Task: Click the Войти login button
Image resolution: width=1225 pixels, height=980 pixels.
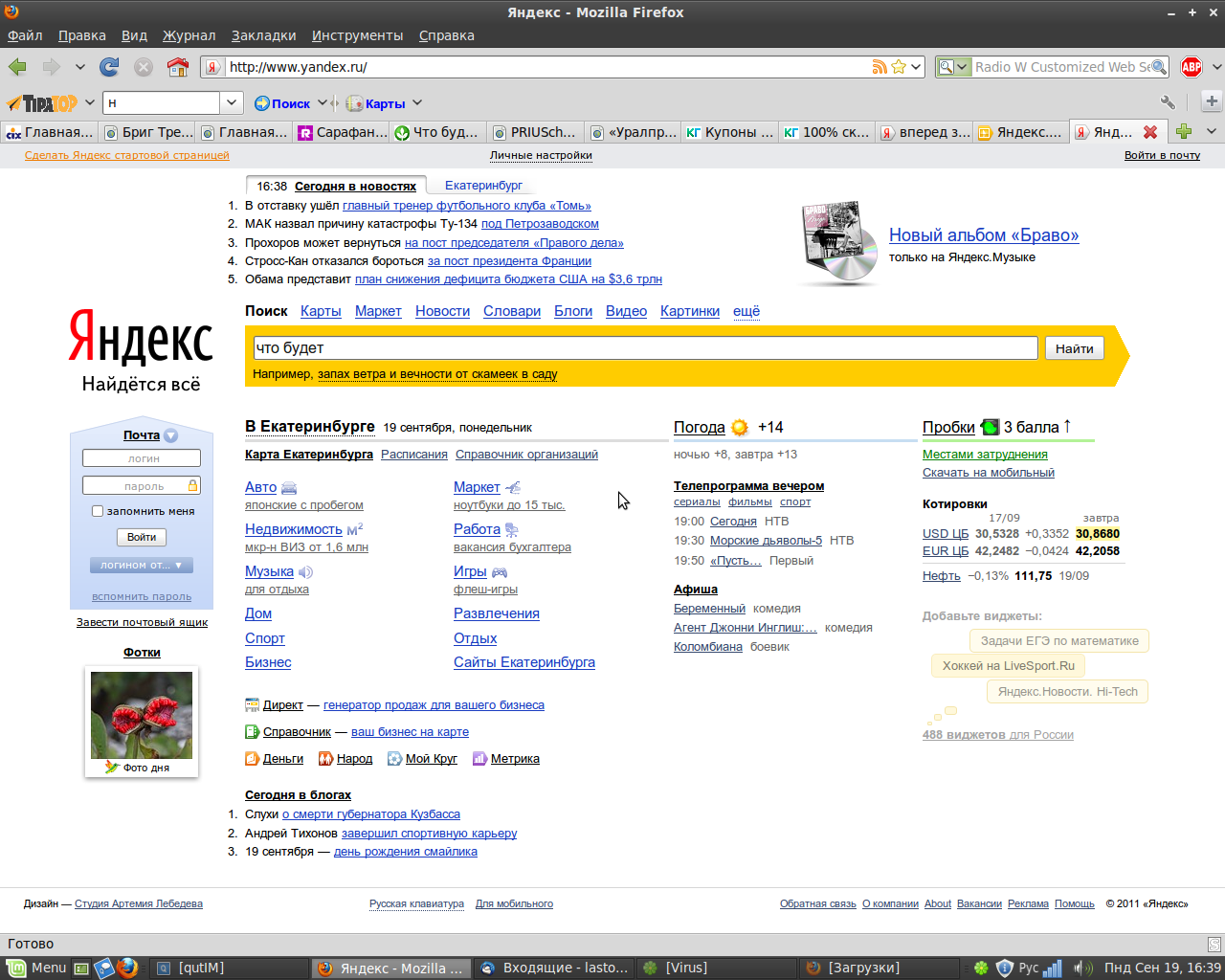Action: 142,537
